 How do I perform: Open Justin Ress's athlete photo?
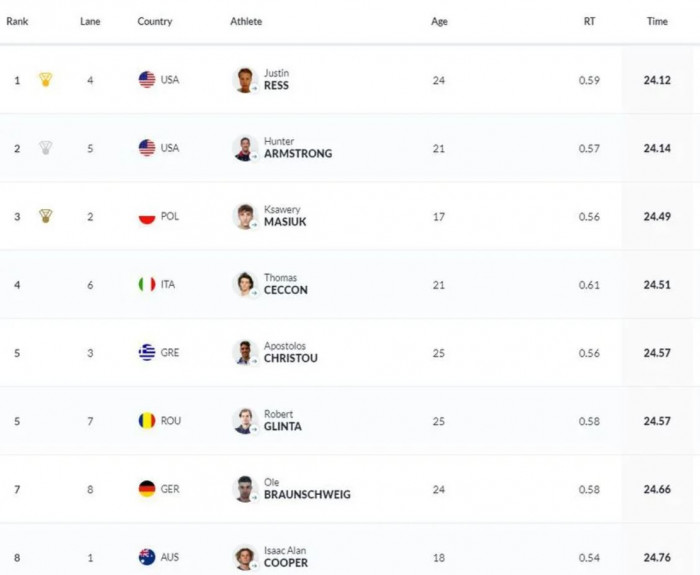(245, 80)
